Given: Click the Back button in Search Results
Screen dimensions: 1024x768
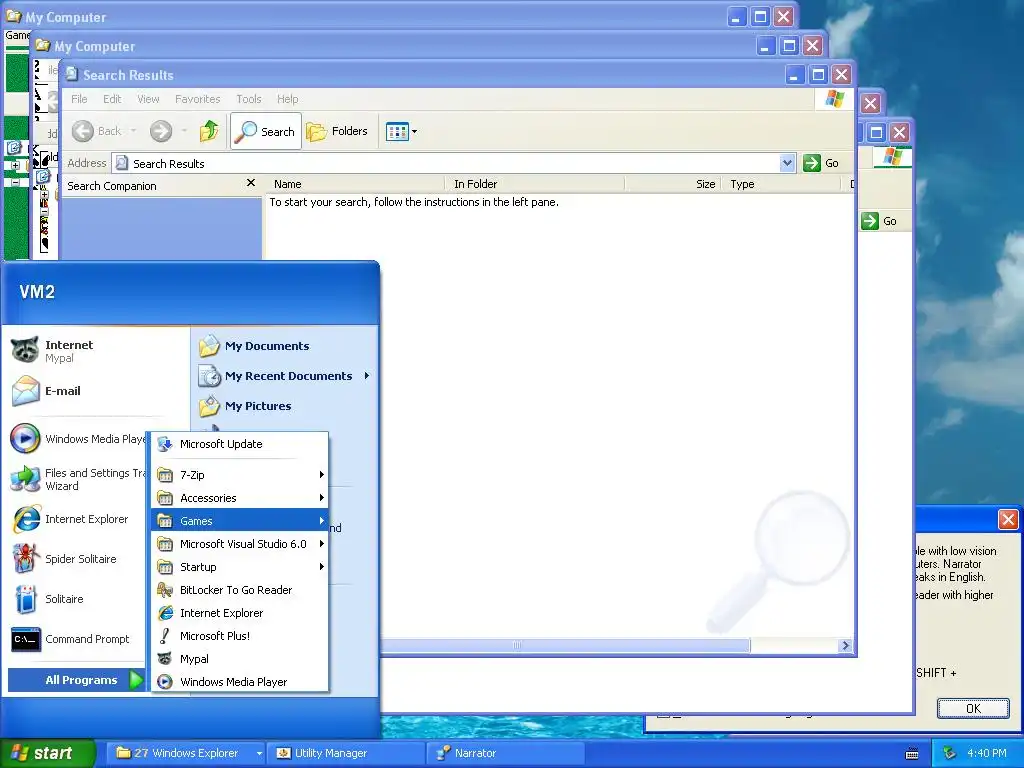Looking at the screenshot, I should click(x=97, y=131).
